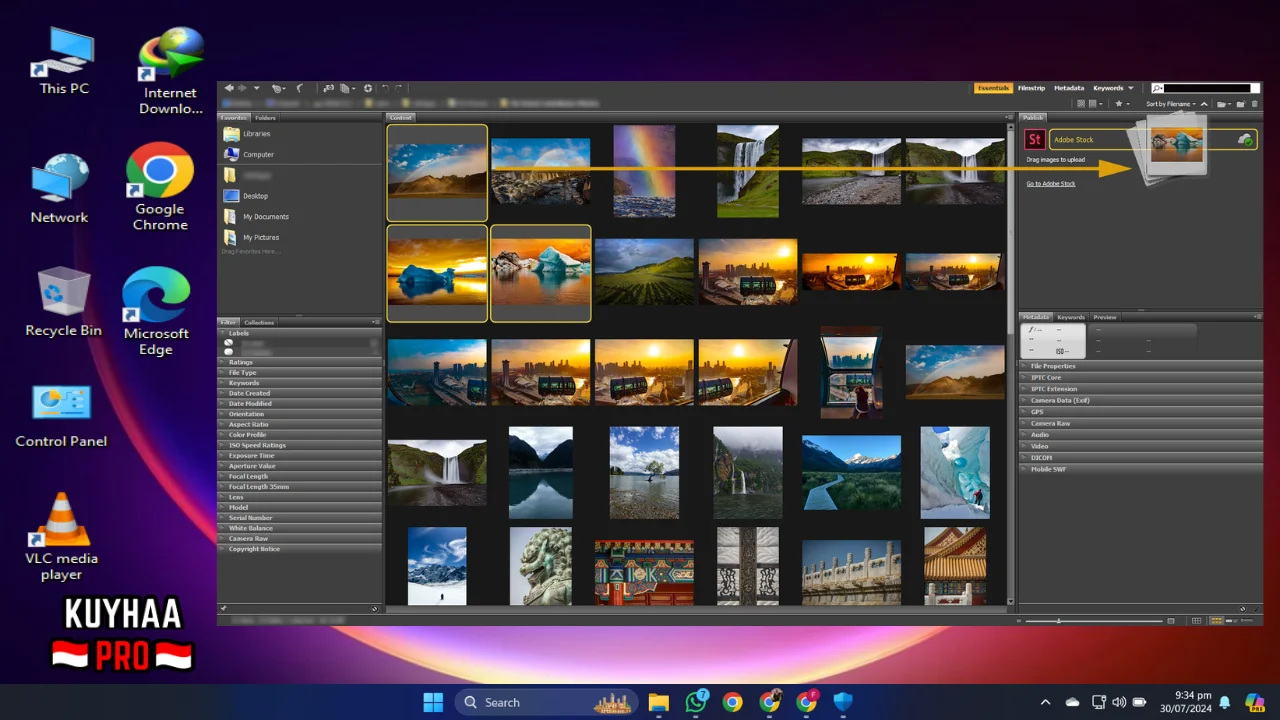Image resolution: width=1280 pixels, height=720 pixels.
Task: Select the rainbow portrait thumbnail
Action: pos(644,171)
